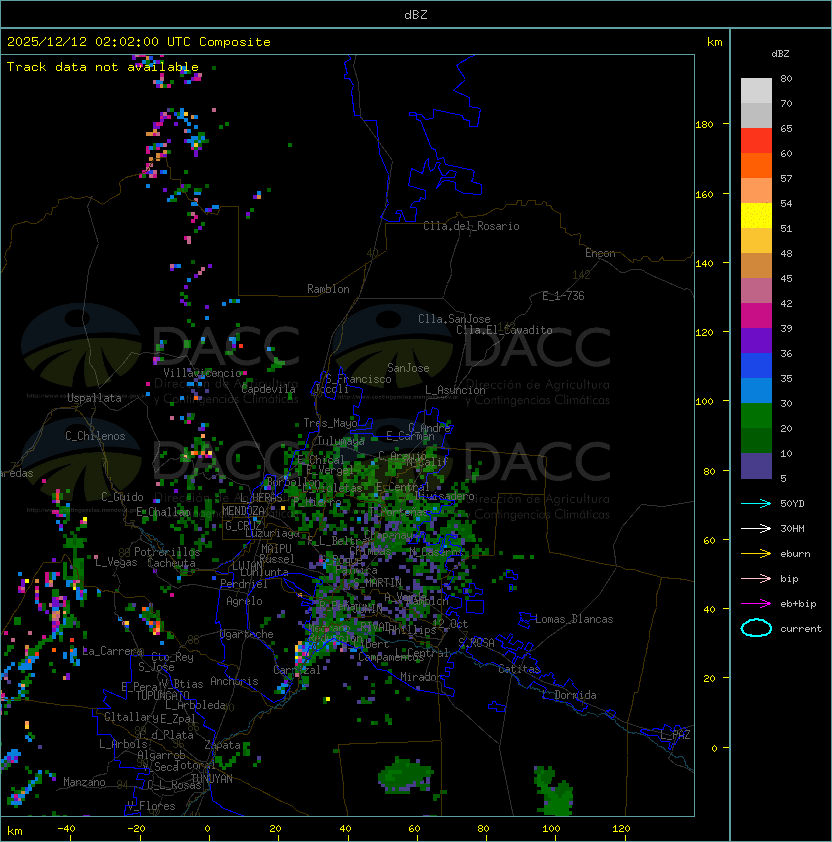The width and height of the screenshot is (832, 842).
Task: Select the green swatch between 30 and 20
Action: click(756, 416)
